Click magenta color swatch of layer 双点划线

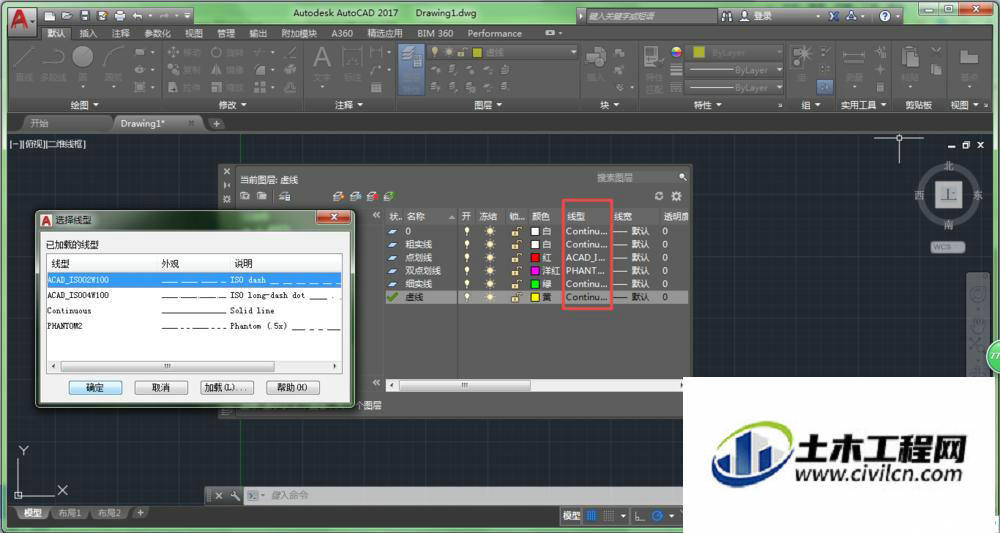click(x=536, y=271)
